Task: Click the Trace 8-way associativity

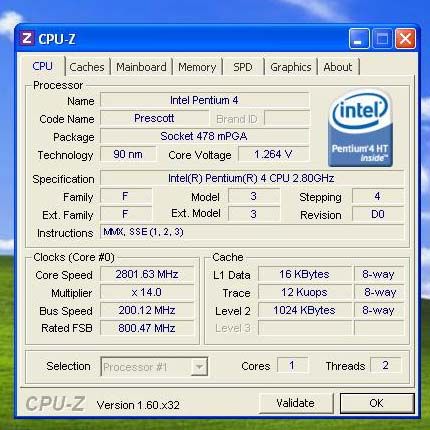Action: 379,292
